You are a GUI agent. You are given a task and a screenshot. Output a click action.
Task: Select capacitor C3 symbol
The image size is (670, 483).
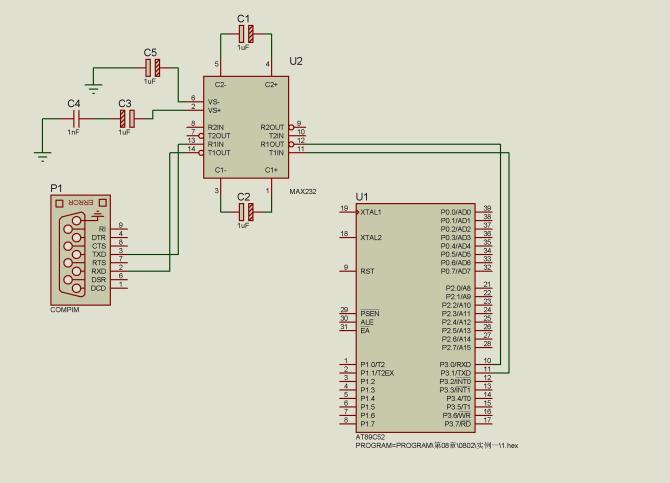(127, 118)
